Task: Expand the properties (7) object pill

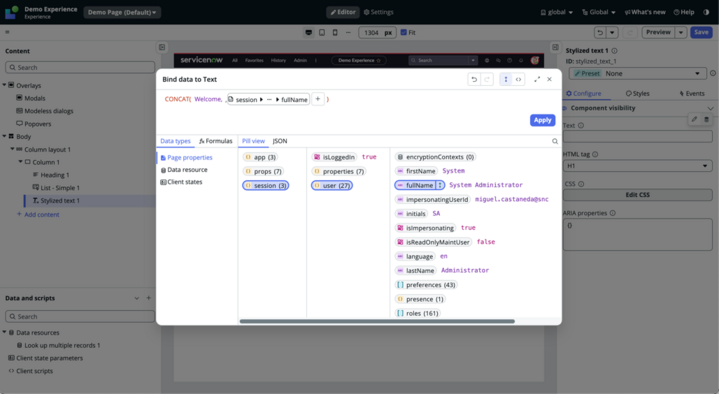Action: pyautogui.click(x=338, y=172)
